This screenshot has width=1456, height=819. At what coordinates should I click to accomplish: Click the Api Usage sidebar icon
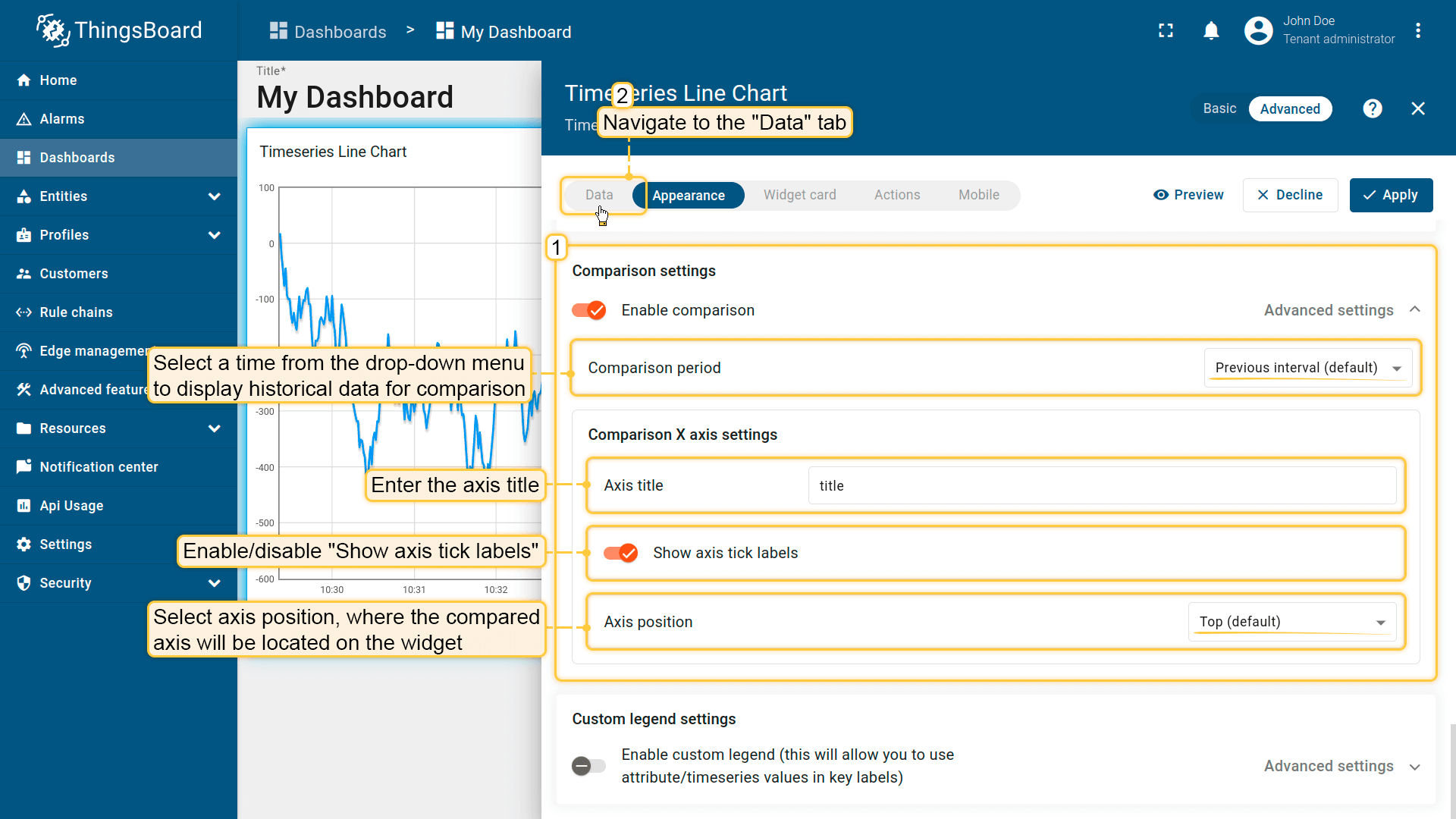[24, 506]
